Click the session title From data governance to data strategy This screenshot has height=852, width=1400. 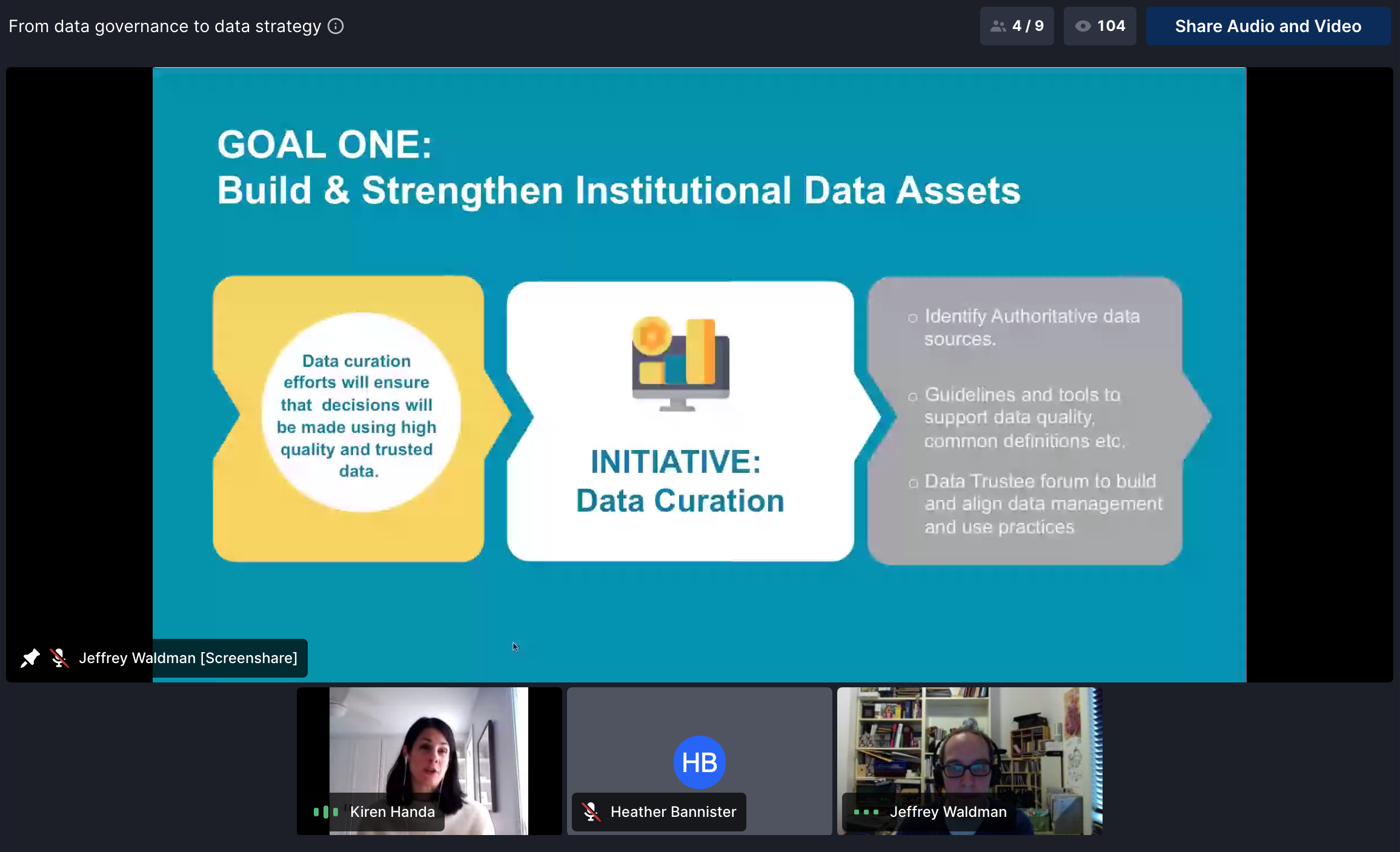click(165, 26)
